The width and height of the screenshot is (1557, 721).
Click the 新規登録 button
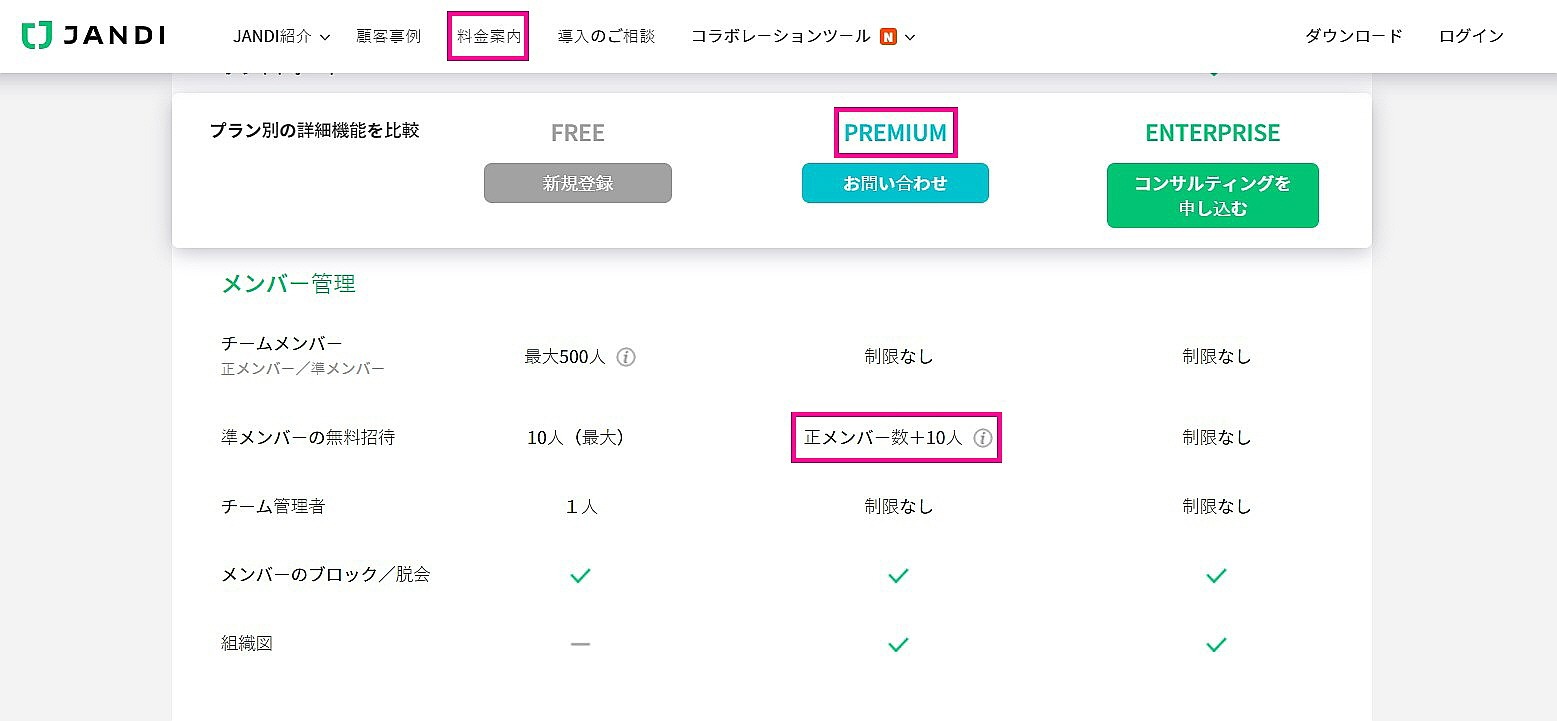coord(578,183)
